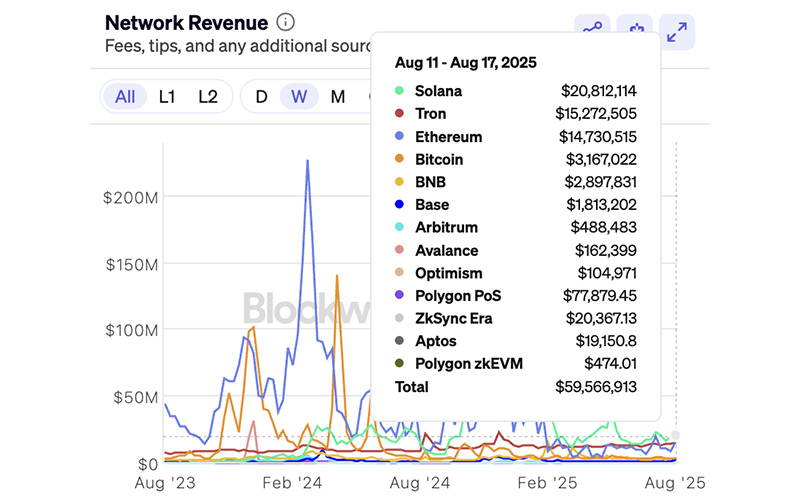Image resolution: width=800 pixels, height=500 pixels.
Task: Click the Feb '25 x-axis label
Action: pyautogui.click(x=547, y=483)
